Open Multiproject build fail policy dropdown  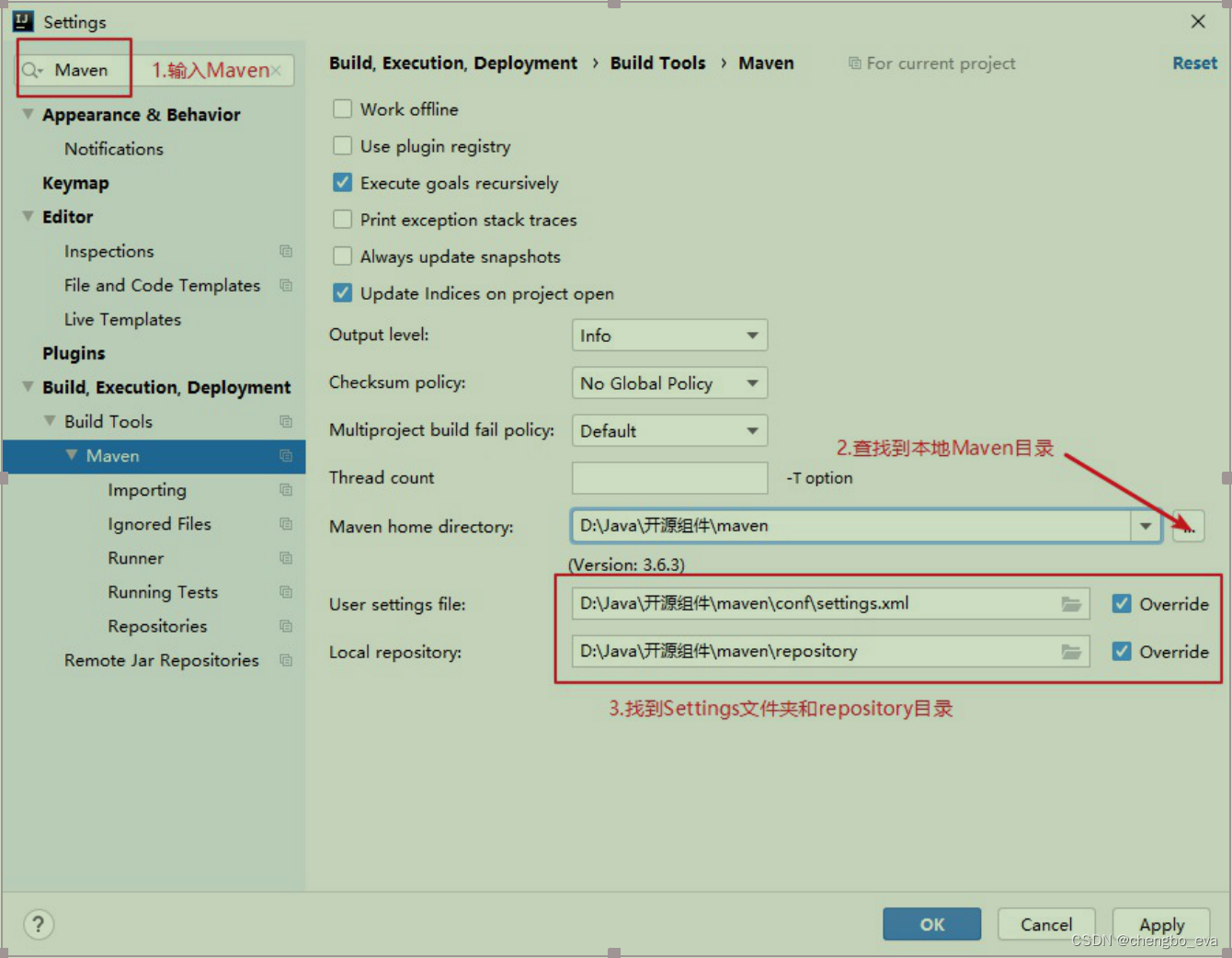669,431
